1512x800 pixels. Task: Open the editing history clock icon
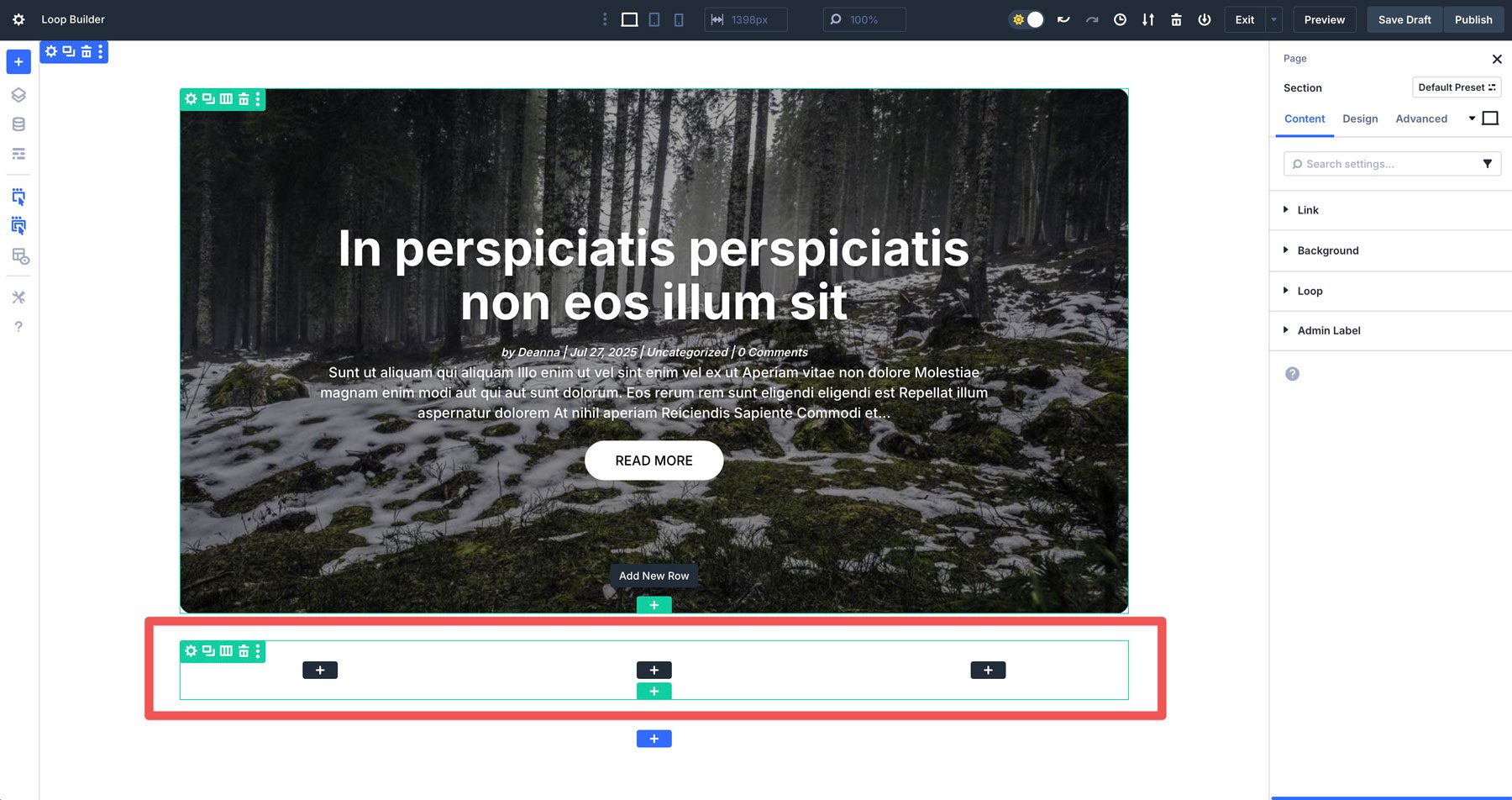[x=1120, y=19]
